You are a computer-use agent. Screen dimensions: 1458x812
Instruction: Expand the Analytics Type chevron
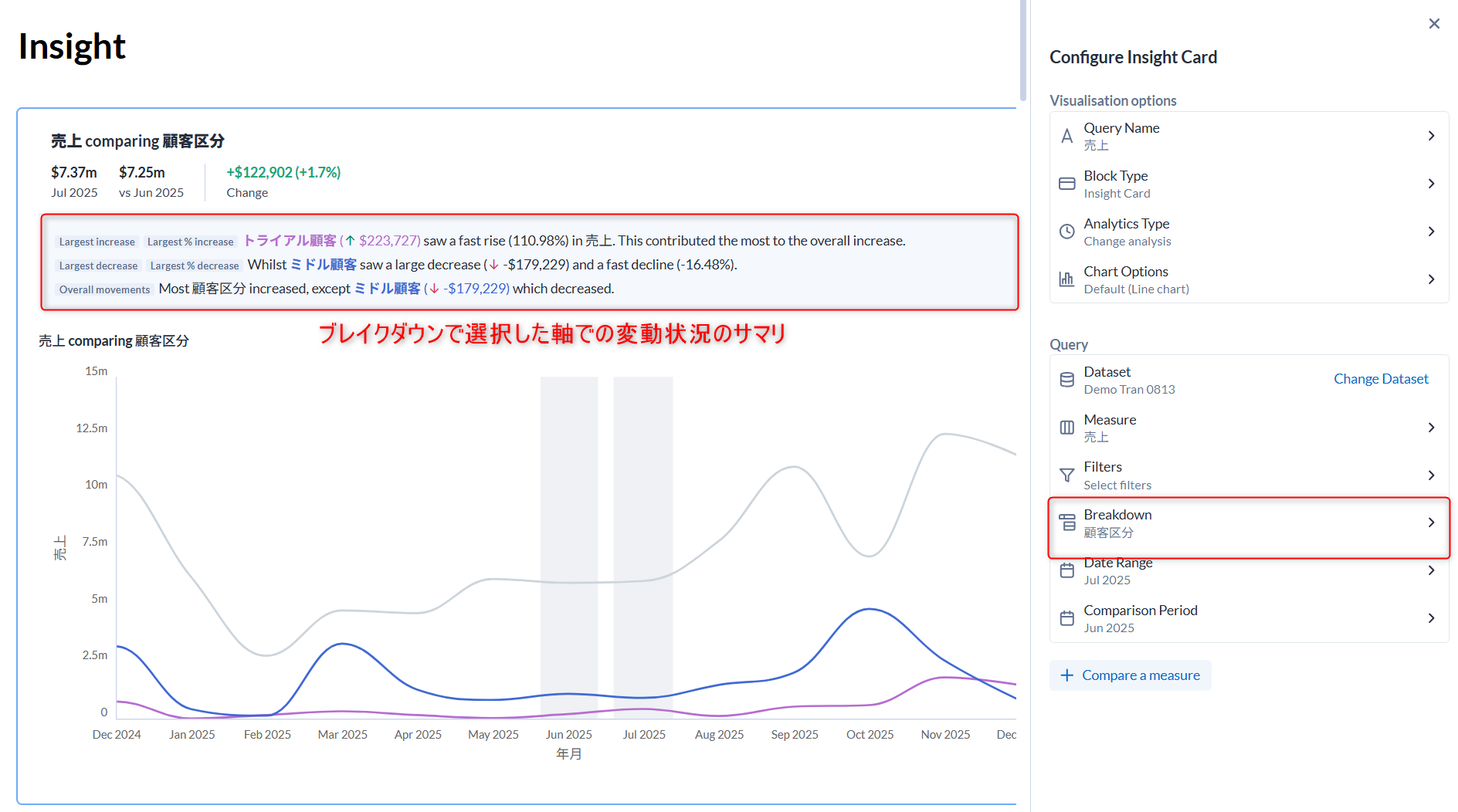[1431, 232]
